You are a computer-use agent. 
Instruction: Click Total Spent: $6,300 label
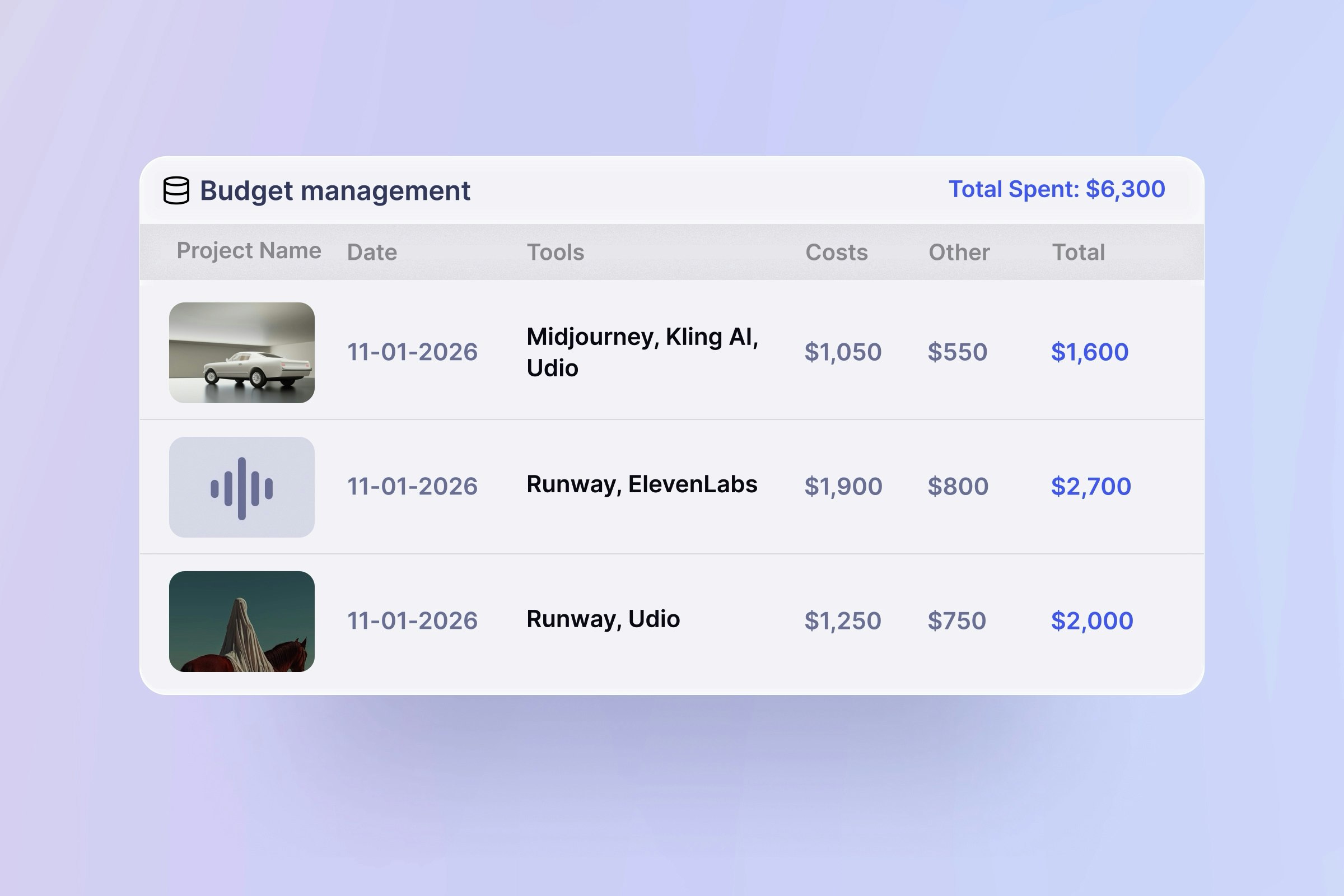(1057, 189)
